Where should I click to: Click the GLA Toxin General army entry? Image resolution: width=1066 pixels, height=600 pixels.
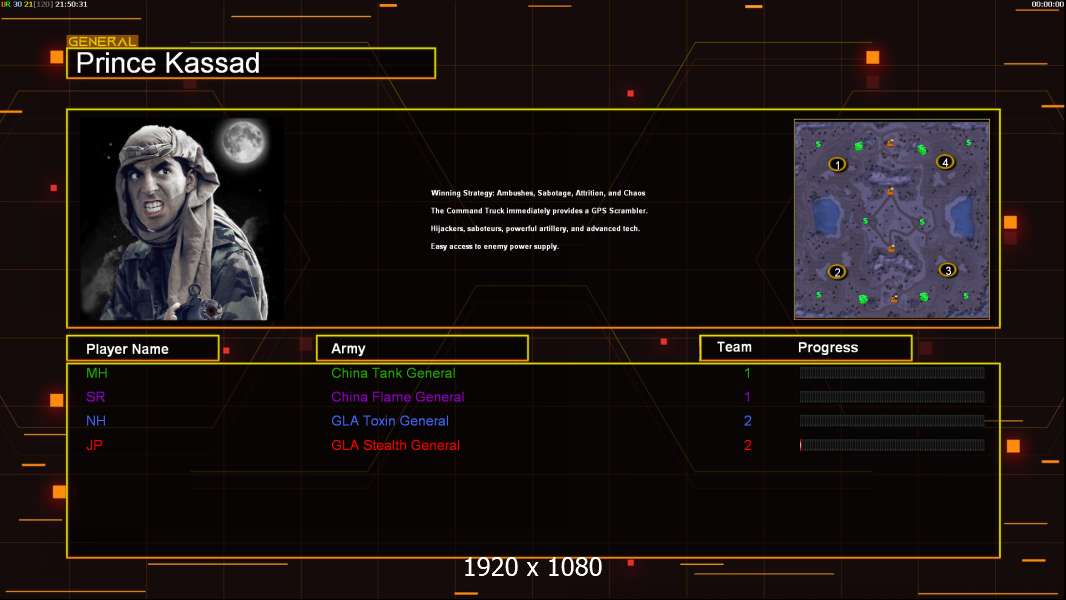[x=390, y=421]
